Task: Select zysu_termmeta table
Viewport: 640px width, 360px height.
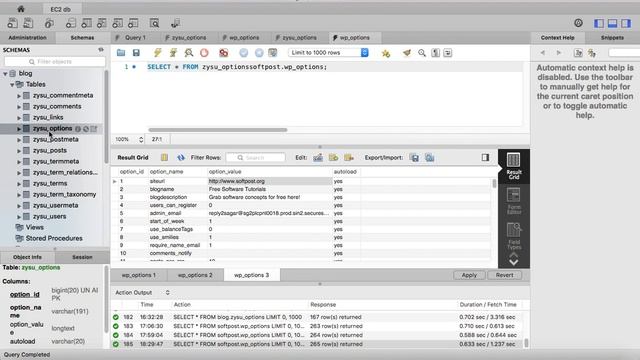Action: pyautogui.click(x=56, y=162)
